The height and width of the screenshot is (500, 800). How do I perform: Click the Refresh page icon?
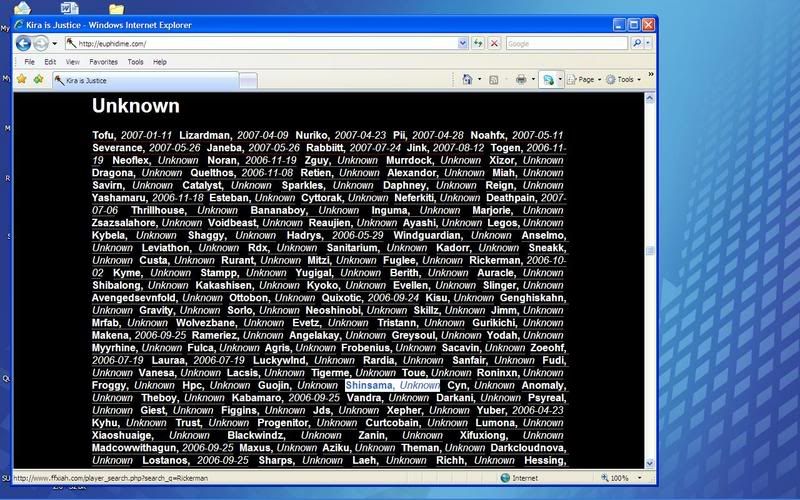coord(479,43)
